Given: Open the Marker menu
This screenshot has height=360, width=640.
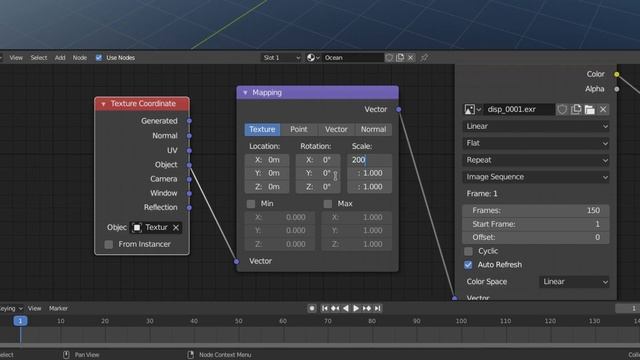Looking at the screenshot, I should point(58,308).
